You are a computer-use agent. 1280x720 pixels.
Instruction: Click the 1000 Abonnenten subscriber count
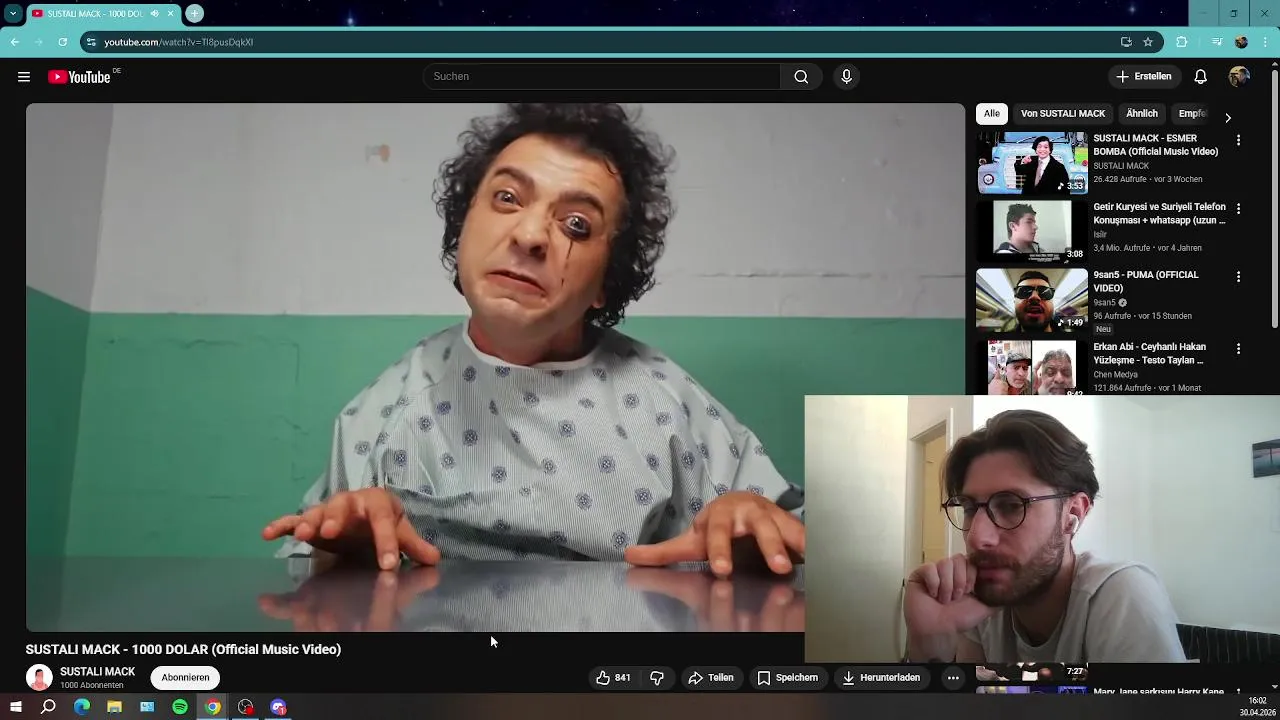click(x=92, y=686)
